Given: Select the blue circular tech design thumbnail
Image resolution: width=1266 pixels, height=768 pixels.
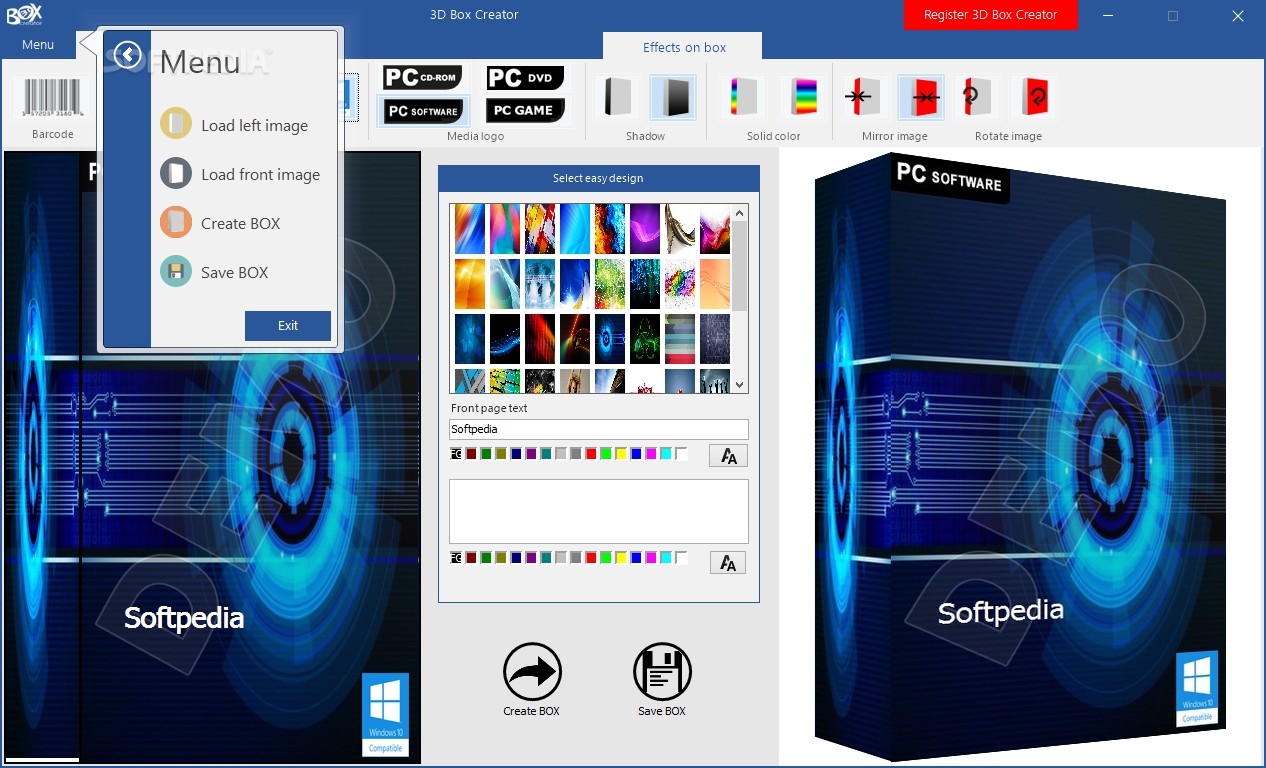Looking at the screenshot, I should point(609,339).
